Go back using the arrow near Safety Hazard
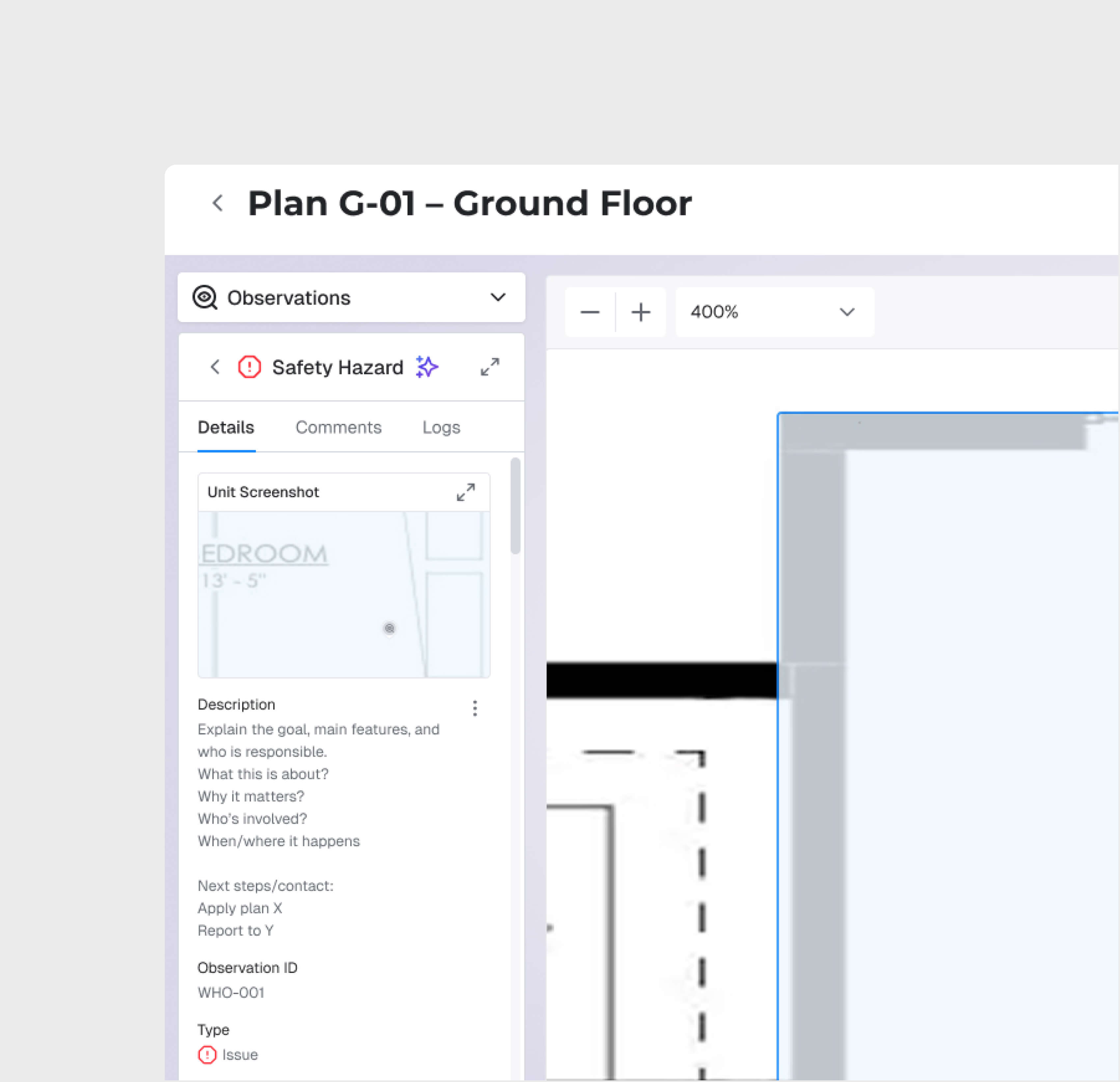Image resolution: width=1120 pixels, height=1082 pixels. [215, 367]
